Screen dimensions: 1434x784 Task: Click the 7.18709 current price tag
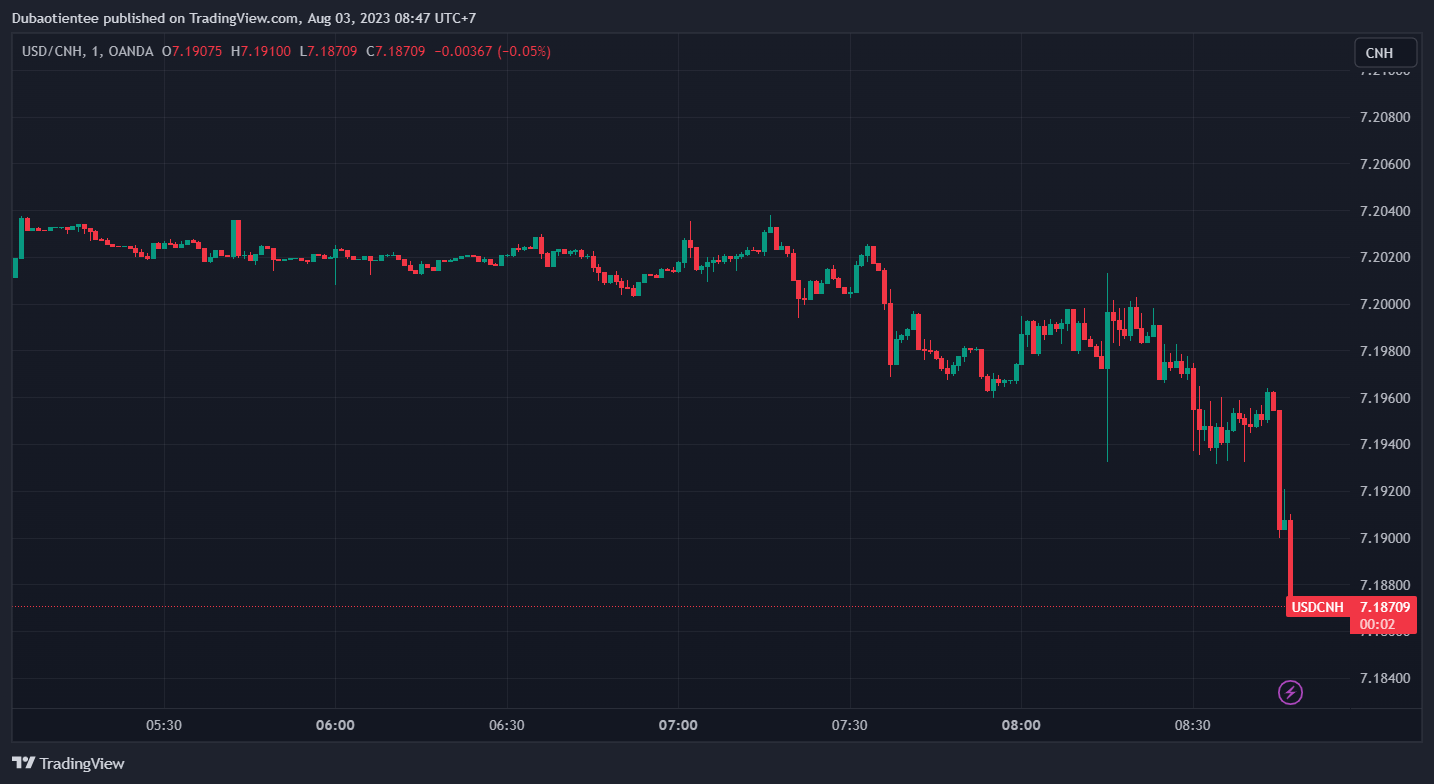pyautogui.click(x=1384, y=607)
